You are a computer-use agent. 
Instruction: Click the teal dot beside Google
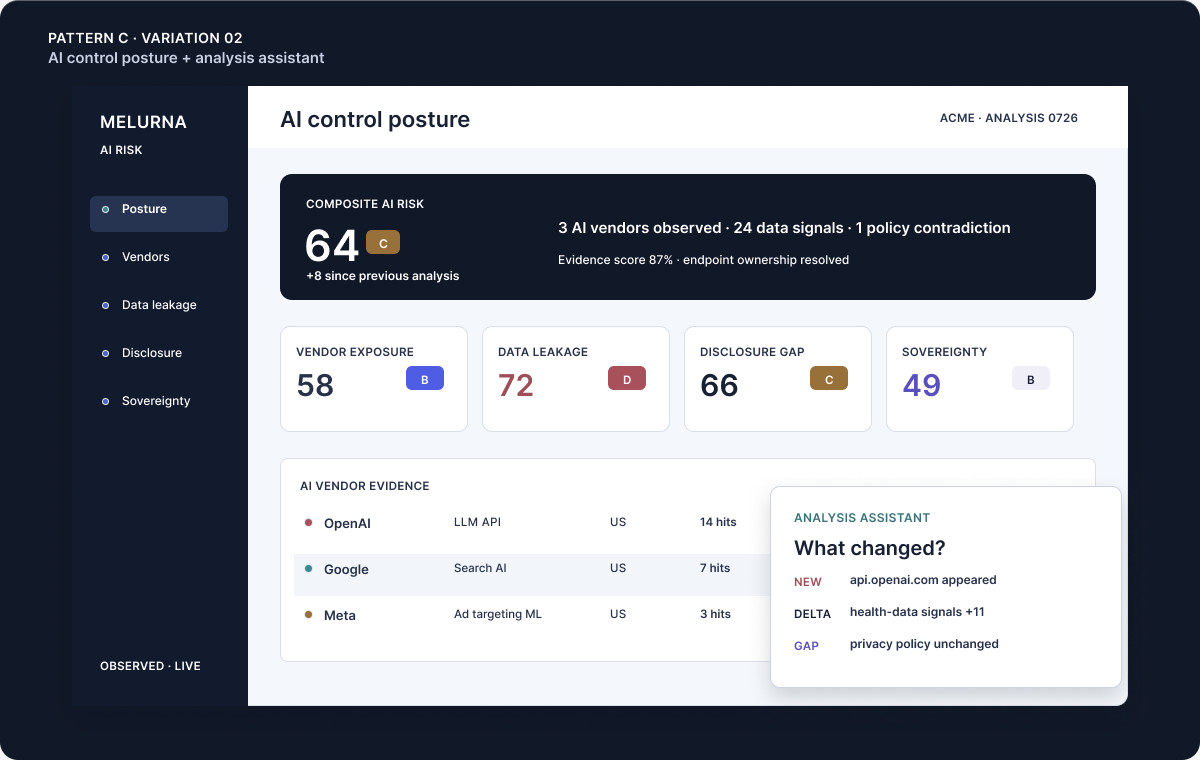click(308, 568)
